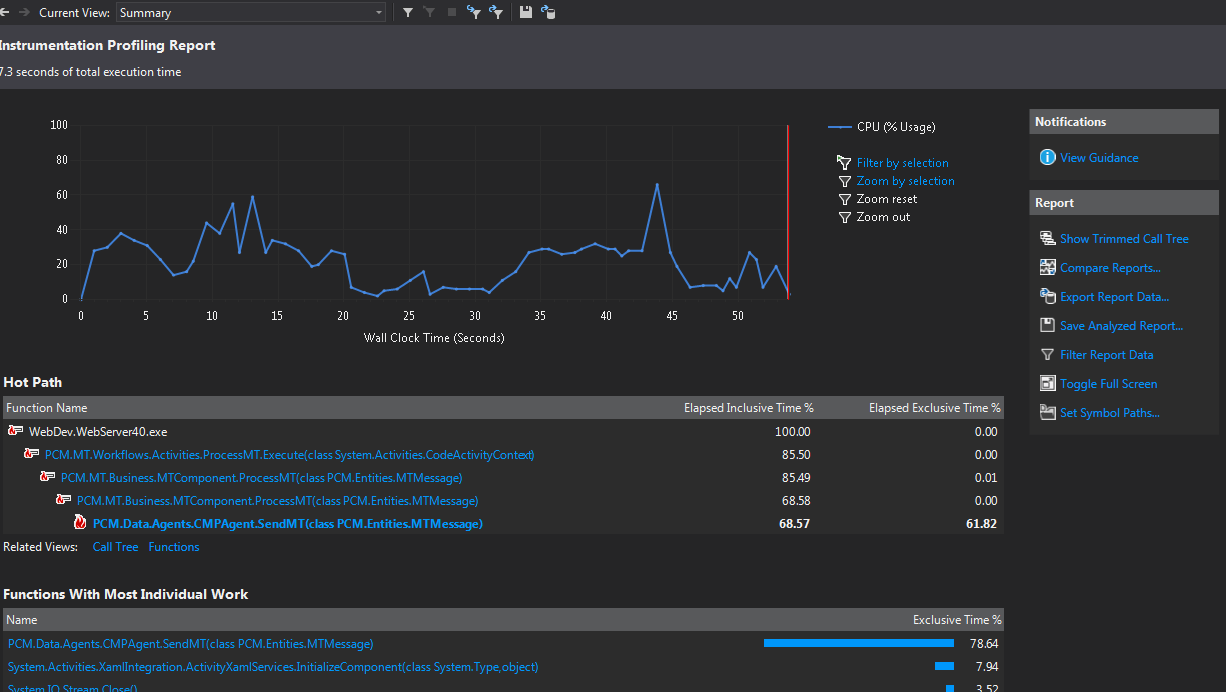Click the Zoom reset chart link

[x=884, y=198]
